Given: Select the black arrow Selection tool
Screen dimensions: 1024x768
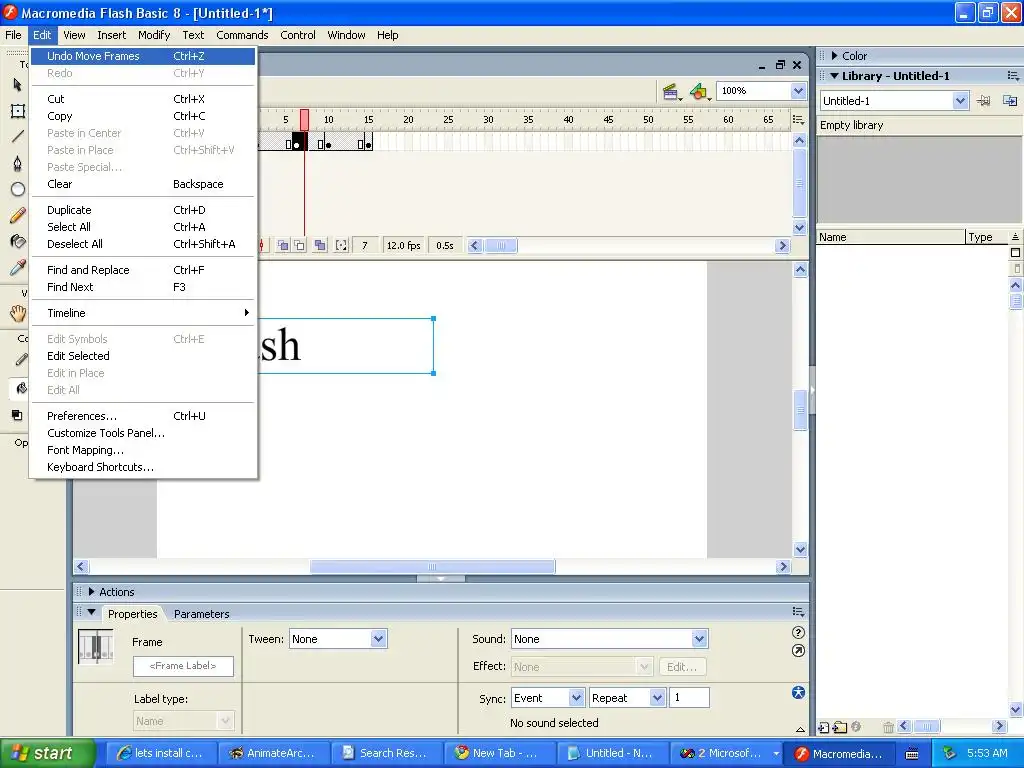Looking at the screenshot, I should coord(17,85).
